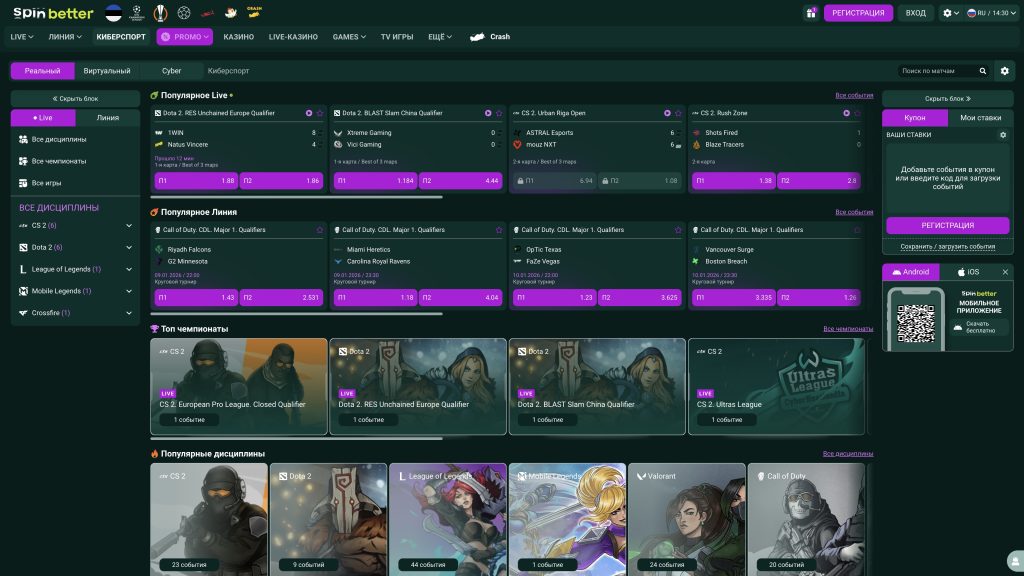Image resolution: width=1024 pixels, height=576 pixels.
Task: Open the soccer ball shortcut icon
Action: [x=184, y=13]
